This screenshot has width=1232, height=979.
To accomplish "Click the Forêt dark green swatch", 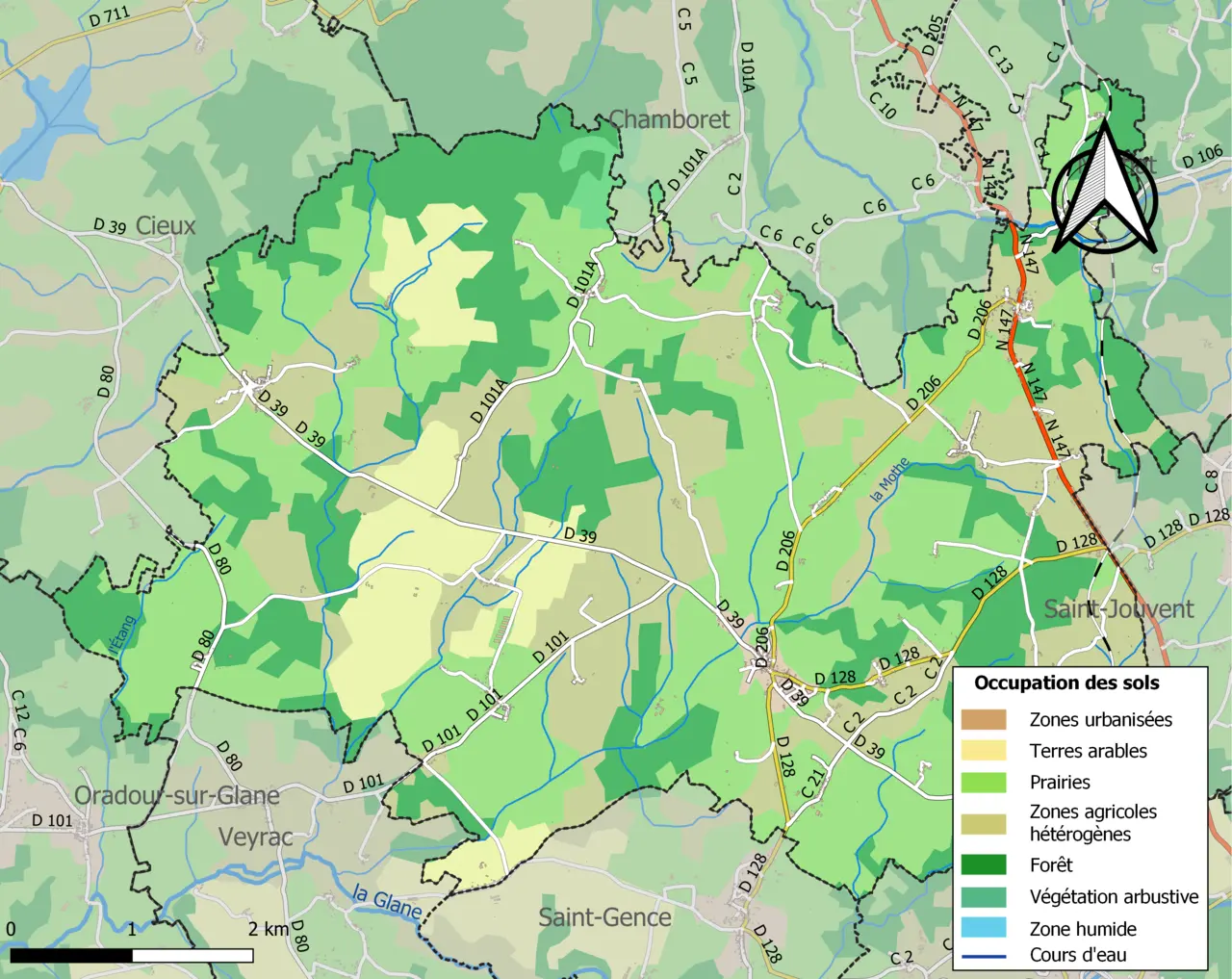I will click(x=983, y=864).
